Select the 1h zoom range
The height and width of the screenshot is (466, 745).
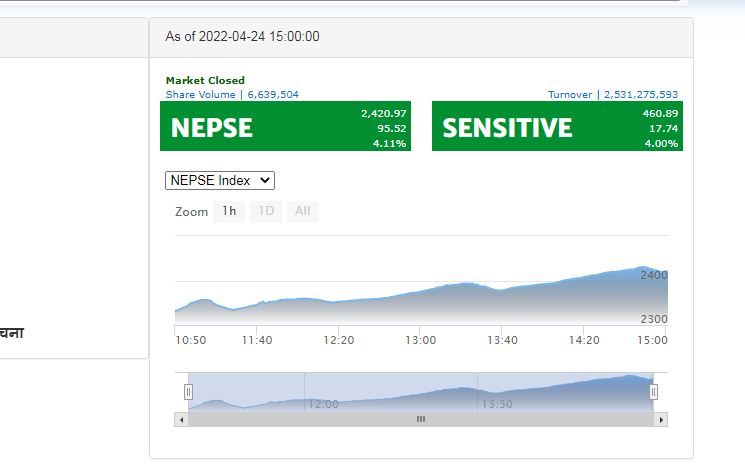click(229, 211)
